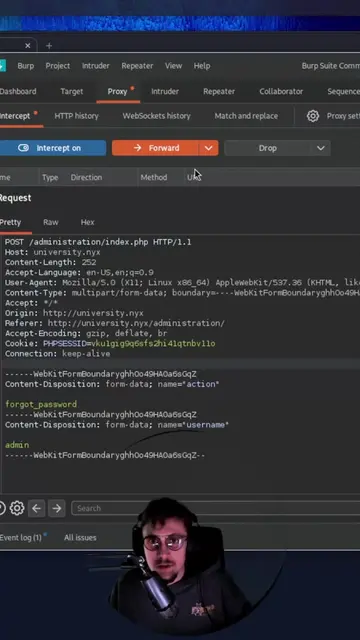This screenshot has height=640, width=360.
Task: Click the request editor settings gear icon
Action: [17, 508]
